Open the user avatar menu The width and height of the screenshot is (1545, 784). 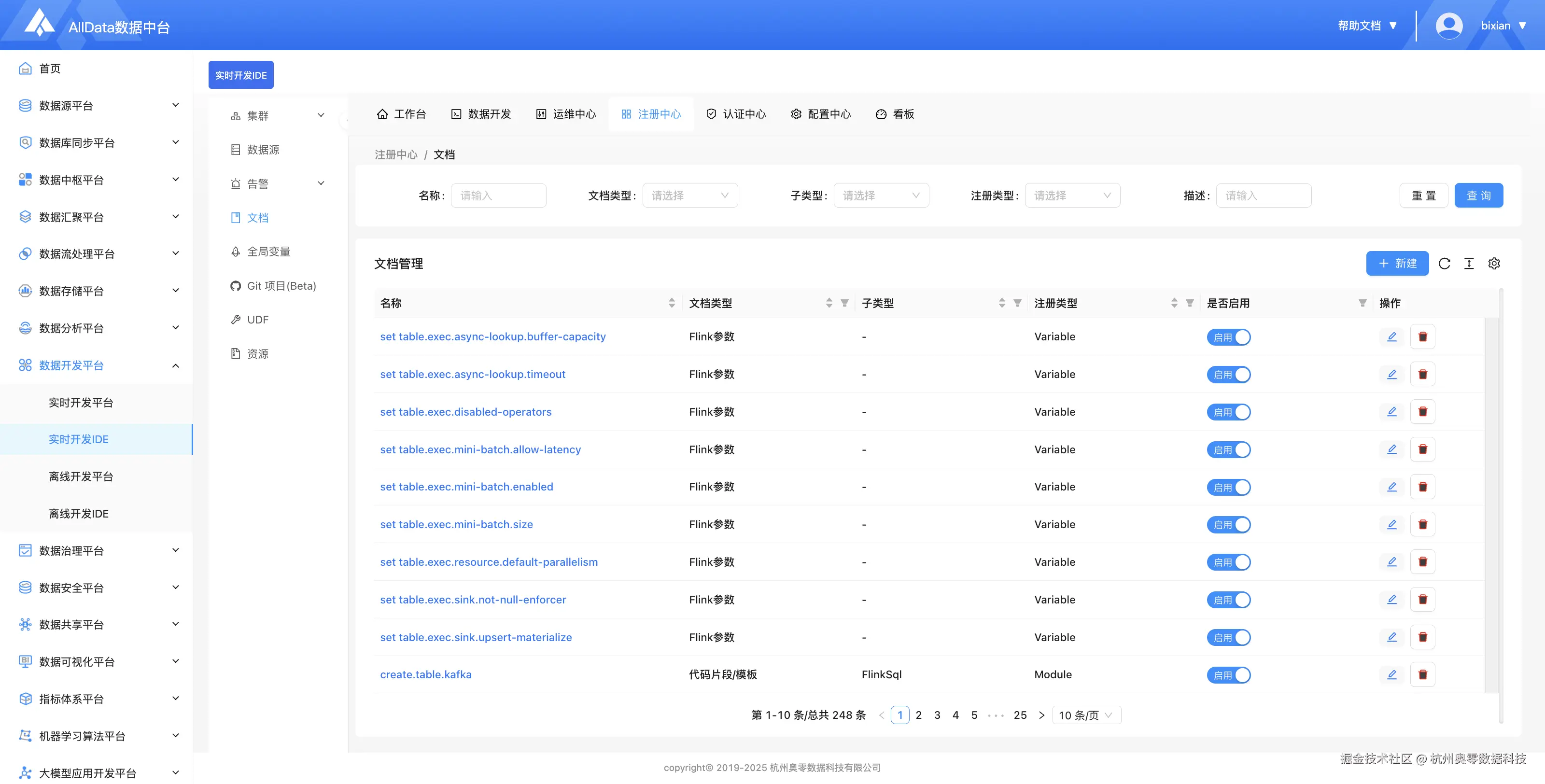point(1449,25)
